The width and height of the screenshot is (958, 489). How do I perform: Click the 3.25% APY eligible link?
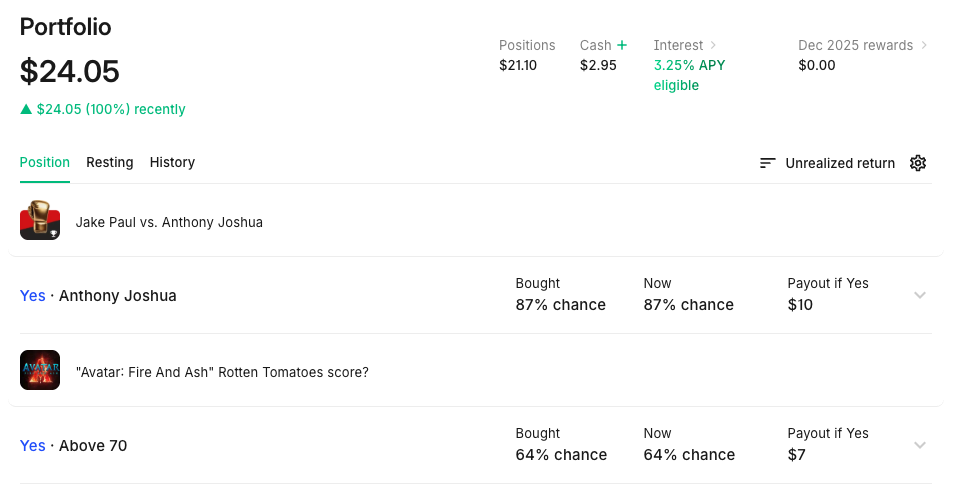point(690,75)
